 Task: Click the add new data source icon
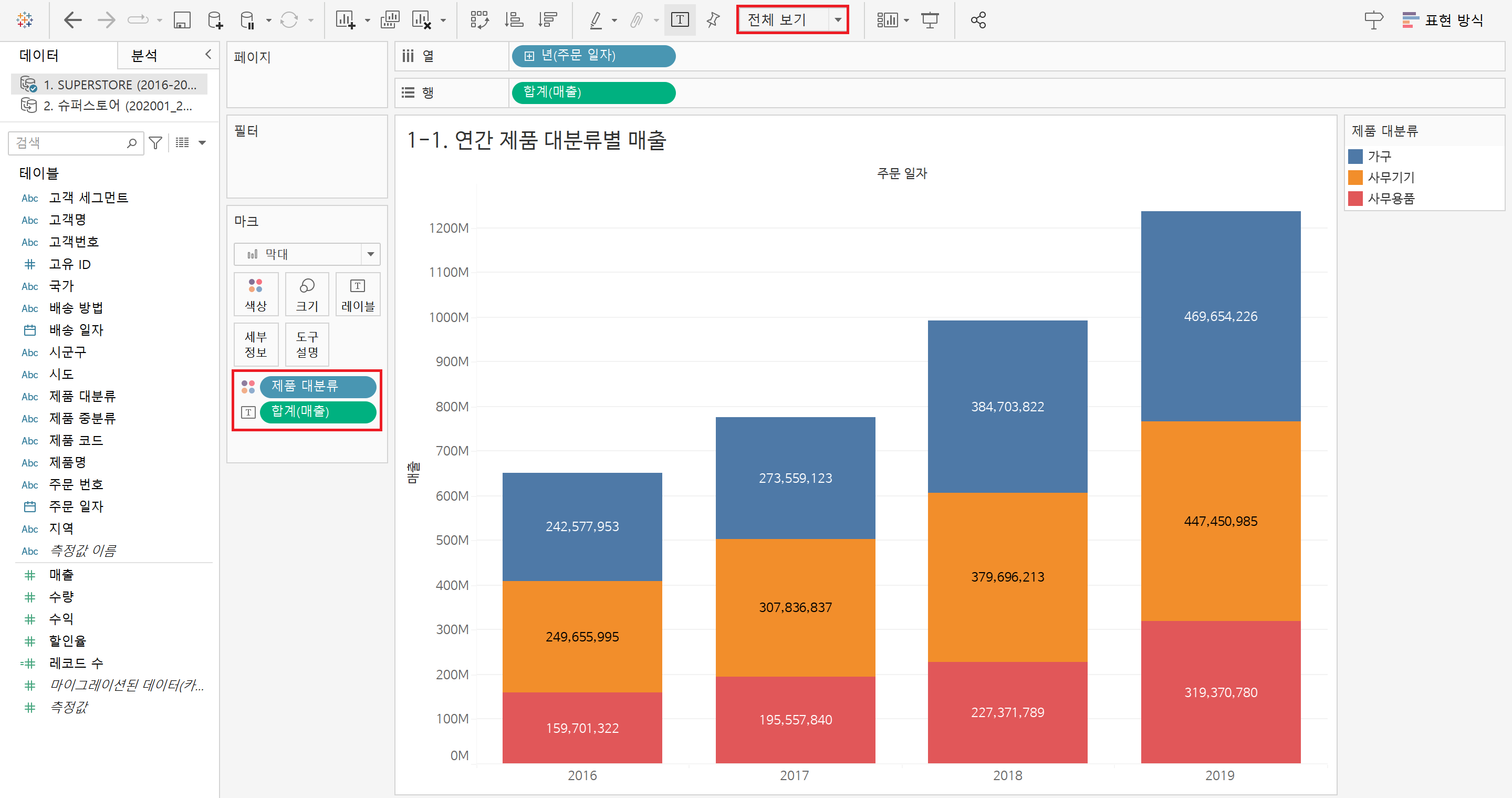215,20
